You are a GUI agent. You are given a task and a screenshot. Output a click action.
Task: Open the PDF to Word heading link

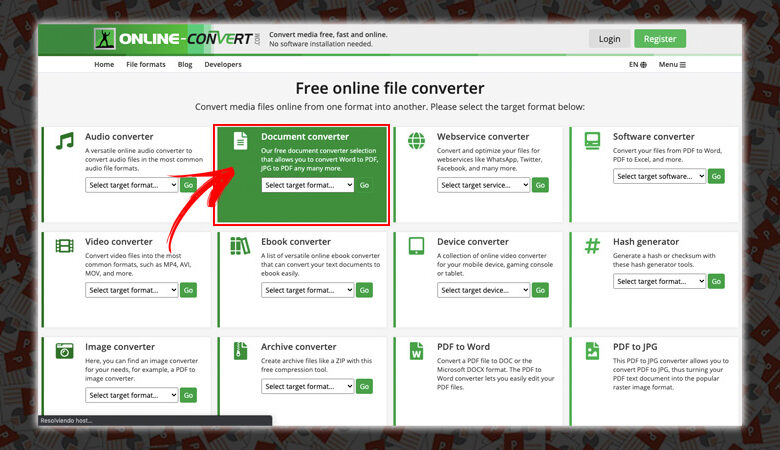coord(463,347)
